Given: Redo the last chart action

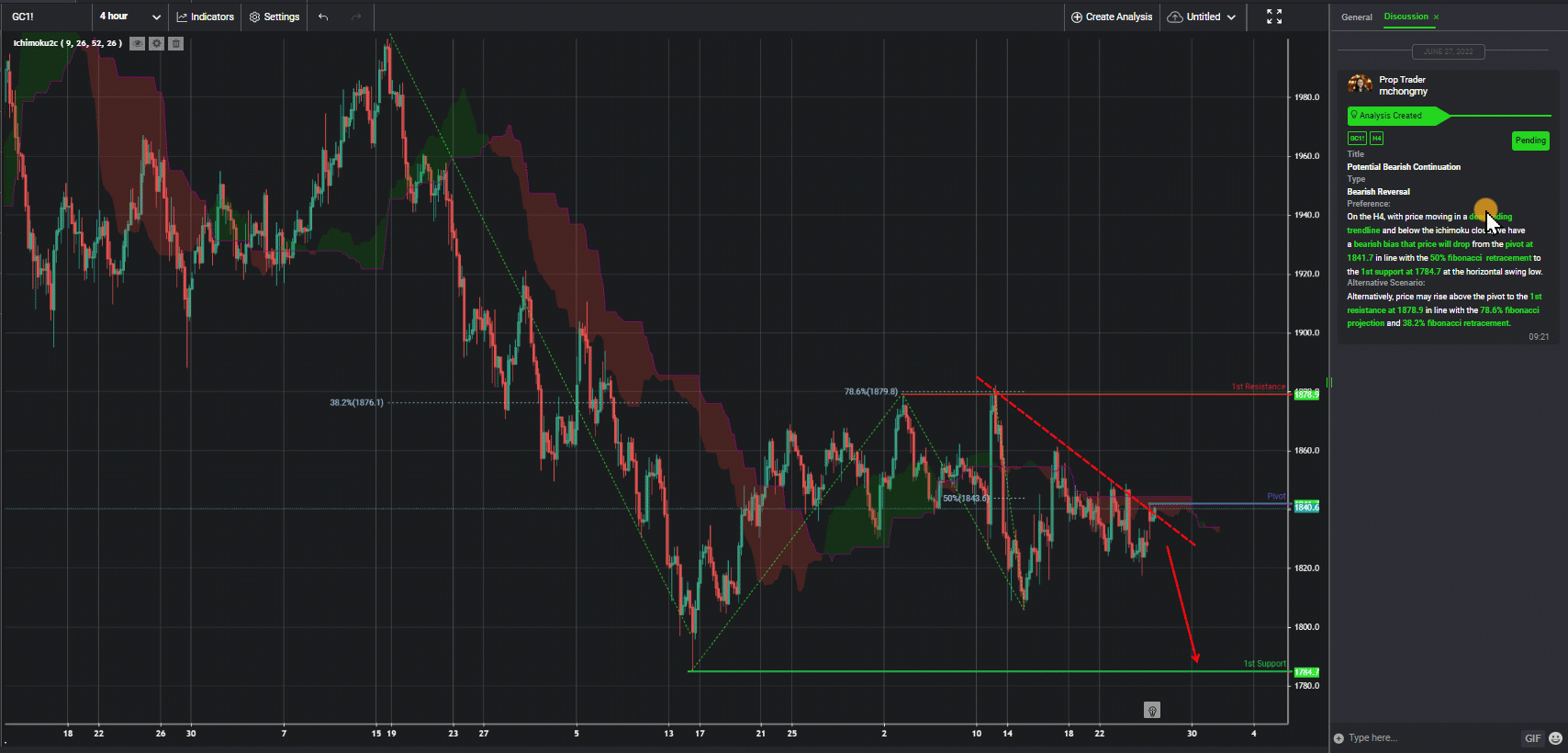Looking at the screenshot, I should (356, 17).
